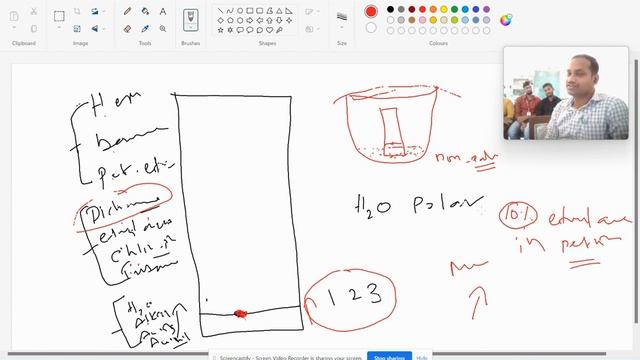Viewport: 640px width, 360px height.
Task: Select the Text tool
Action: tap(163, 11)
